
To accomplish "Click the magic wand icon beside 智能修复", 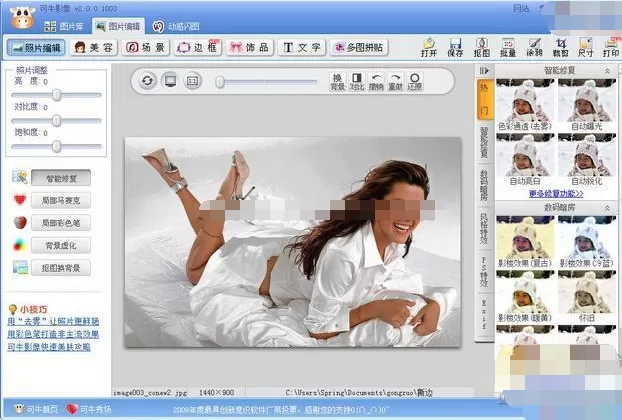I will [x=20, y=177].
